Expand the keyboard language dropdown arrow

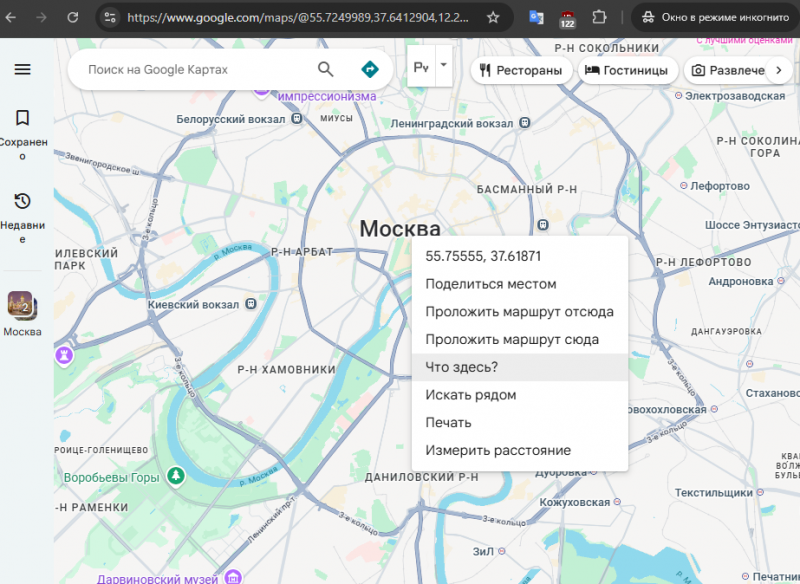pos(443,64)
